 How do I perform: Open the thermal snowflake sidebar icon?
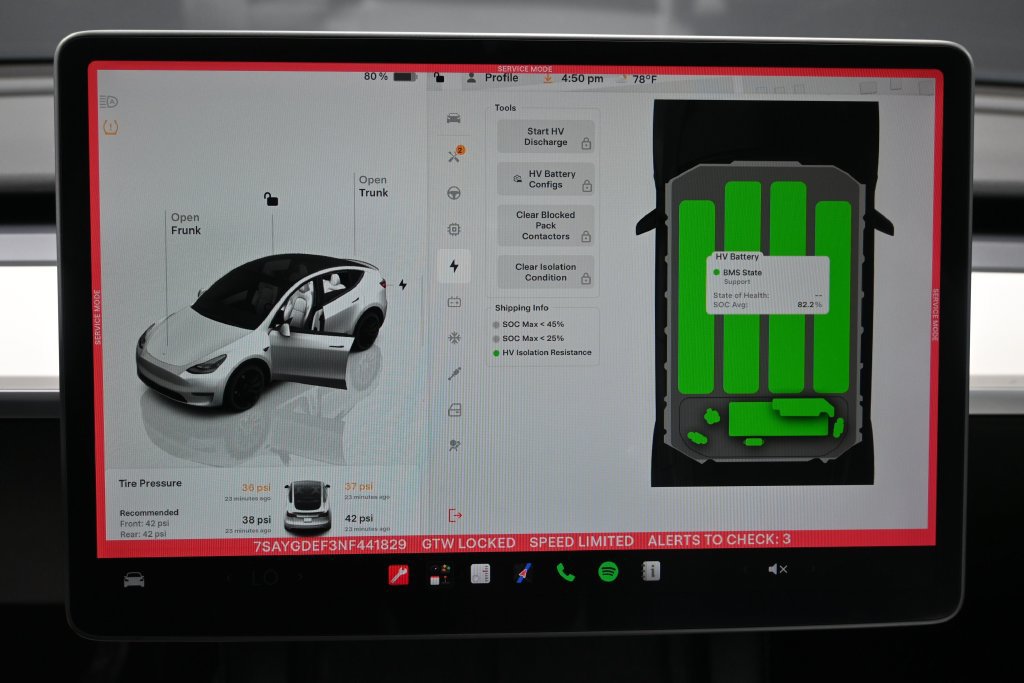[x=455, y=338]
